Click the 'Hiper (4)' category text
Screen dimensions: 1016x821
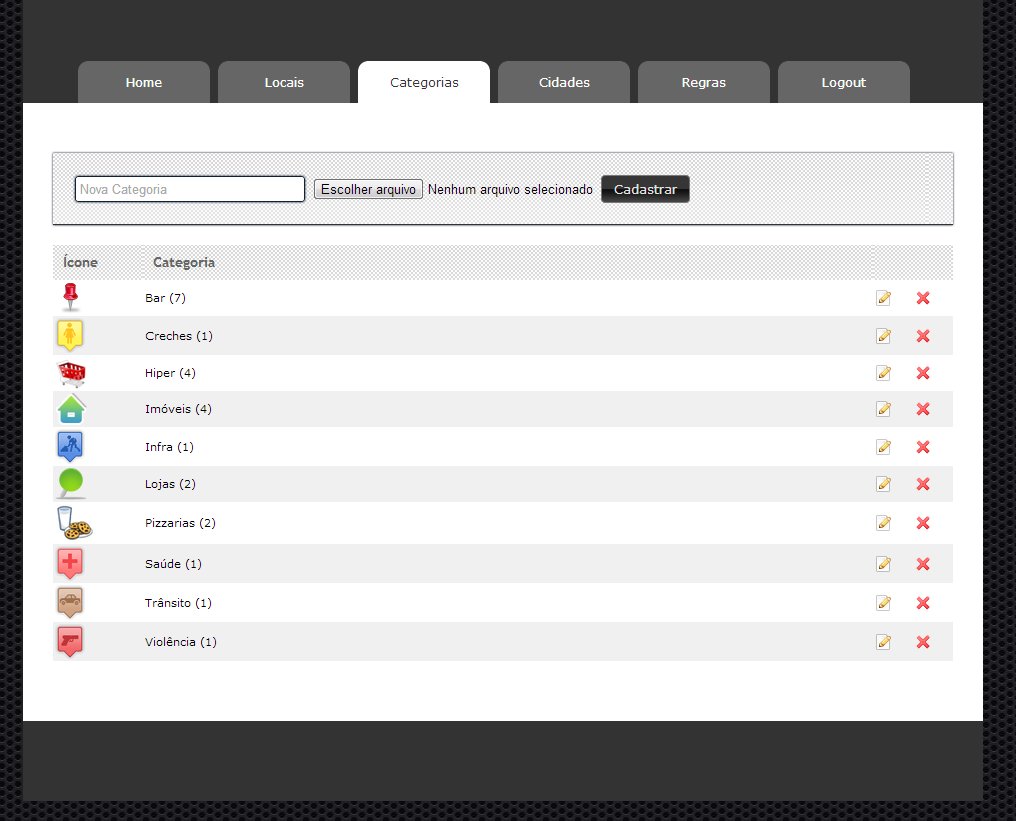[x=170, y=373]
